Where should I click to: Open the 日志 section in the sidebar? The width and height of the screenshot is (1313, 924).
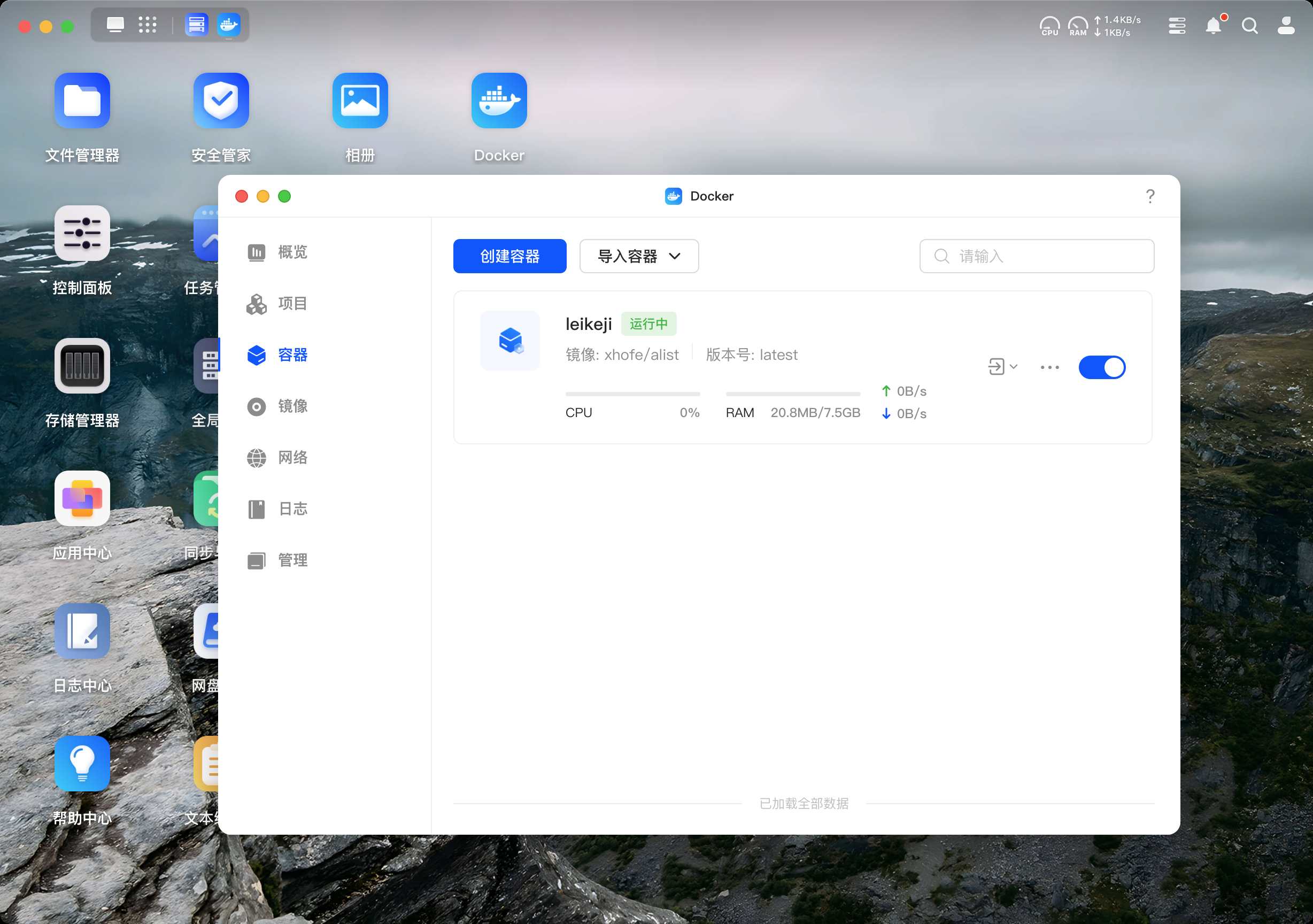click(x=292, y=509)
